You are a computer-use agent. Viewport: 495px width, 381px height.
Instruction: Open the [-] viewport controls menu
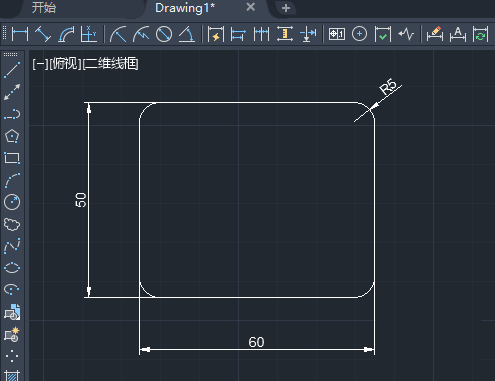pyautogui.click(x=40, y=63)
